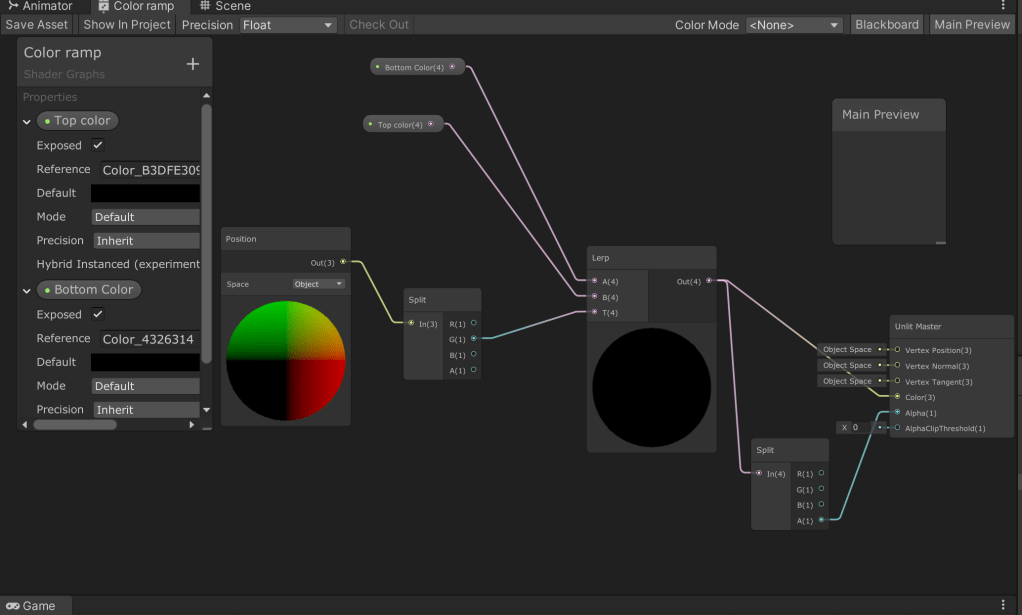Uncheck Exposed for Top color property
The height and width of the screenshot is (615, 1022).
[x=98, y=145]
